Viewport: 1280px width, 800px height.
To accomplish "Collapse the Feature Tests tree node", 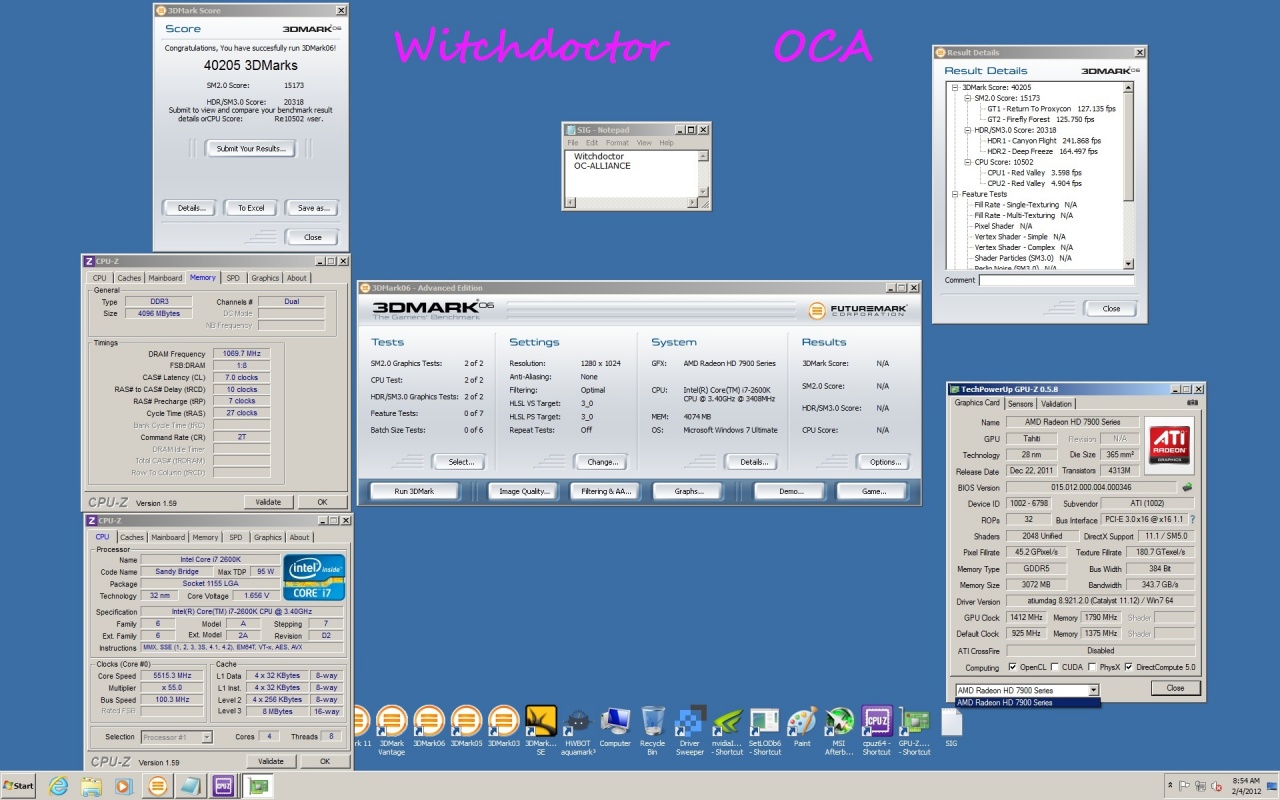I will tap(955, 194).
